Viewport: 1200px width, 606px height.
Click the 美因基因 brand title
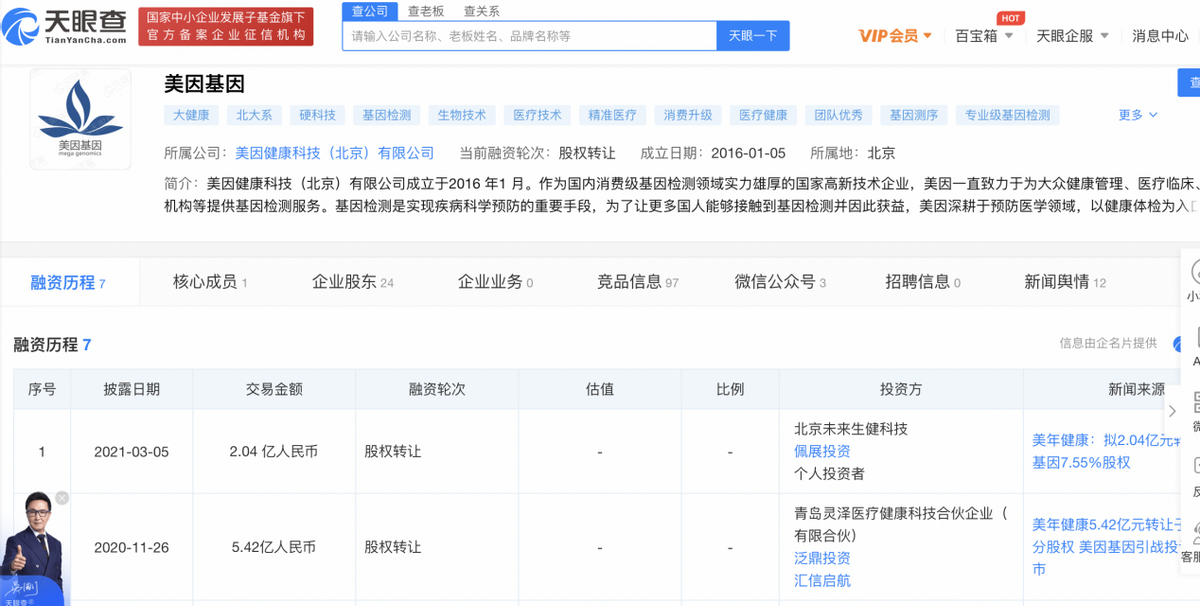click(x=204, y=84)
